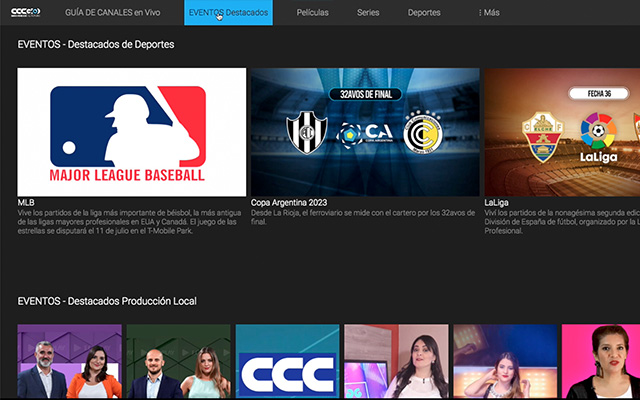640x400 pixels.
Task: Click the Copa Argentina 2023 title text
Action: [290, 203]
